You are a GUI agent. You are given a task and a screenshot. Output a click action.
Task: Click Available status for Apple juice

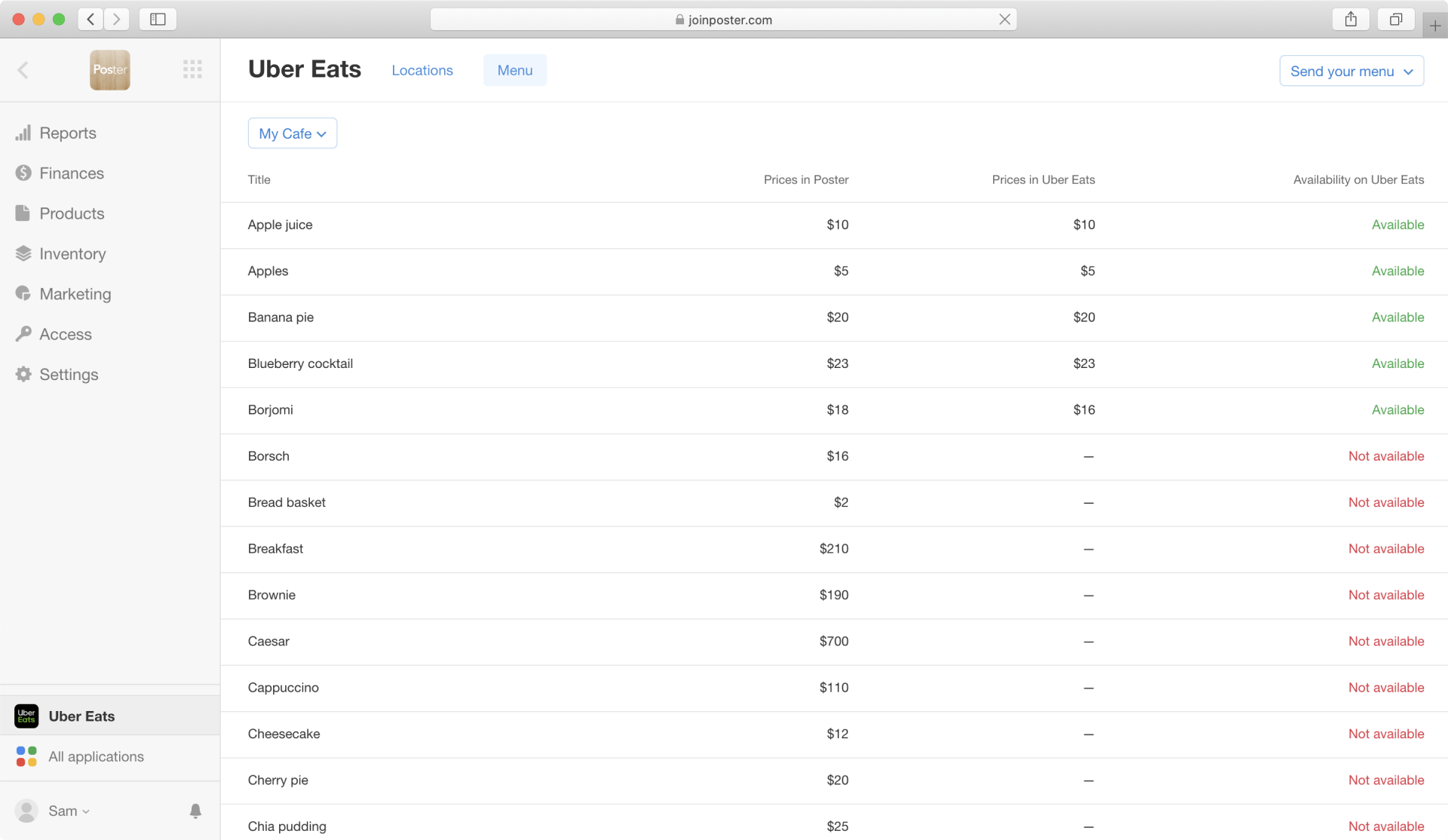tap(1397, 225)
